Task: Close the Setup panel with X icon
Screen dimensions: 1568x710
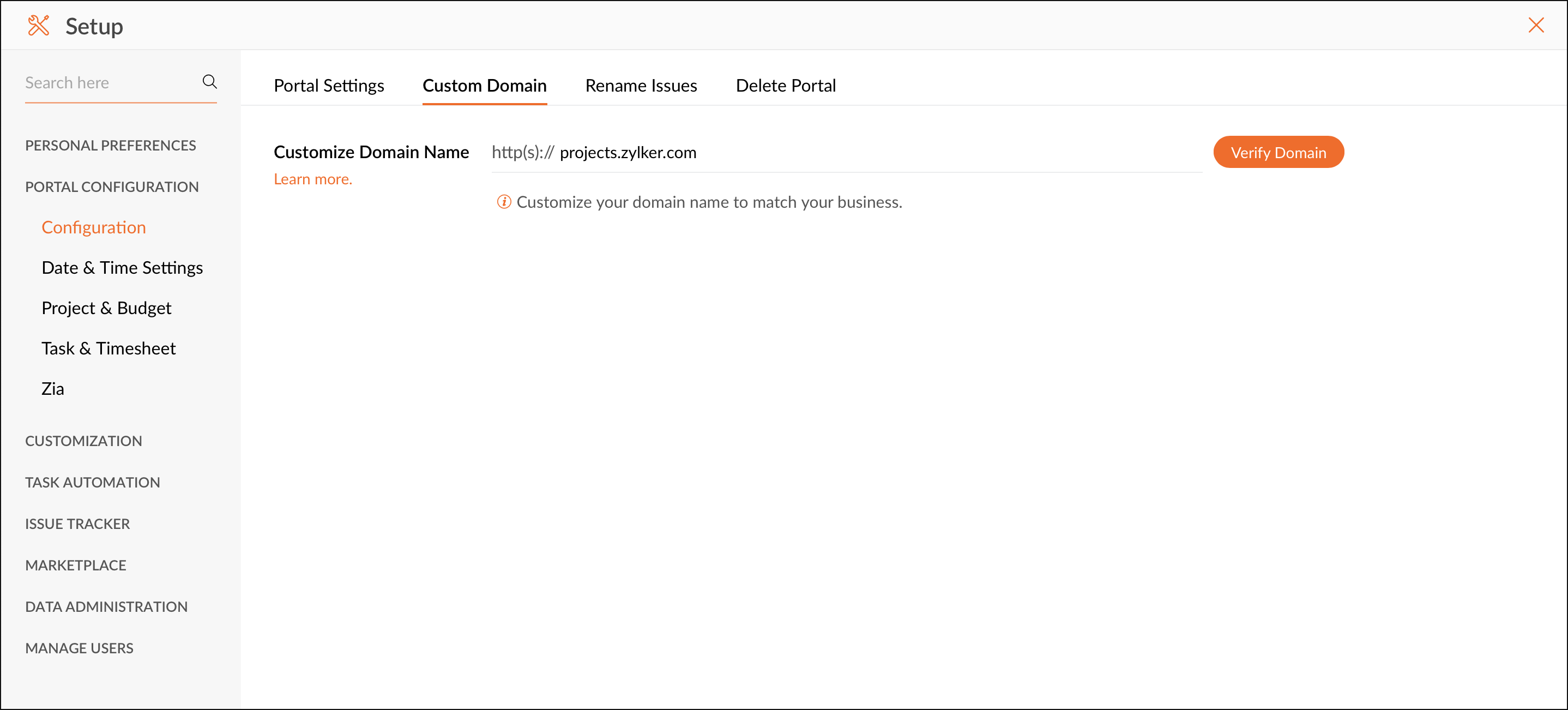Action: (x=1536, y=25)
